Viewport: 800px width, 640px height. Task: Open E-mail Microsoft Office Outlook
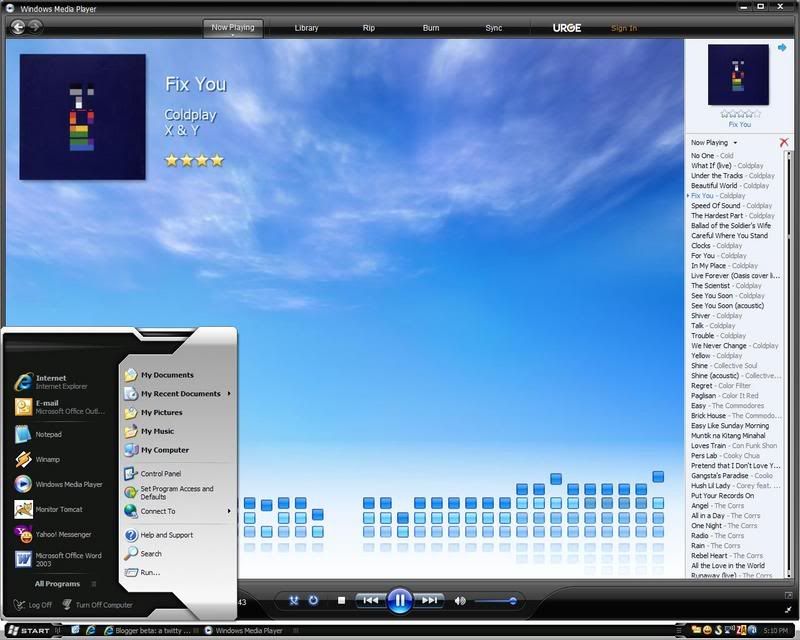tap(60, 407)
